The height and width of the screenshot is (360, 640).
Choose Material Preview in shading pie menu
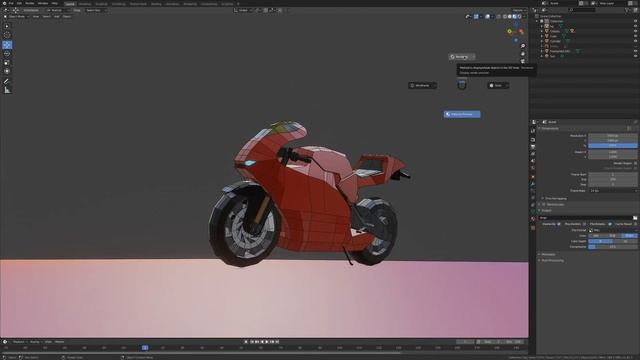(462, 114)
